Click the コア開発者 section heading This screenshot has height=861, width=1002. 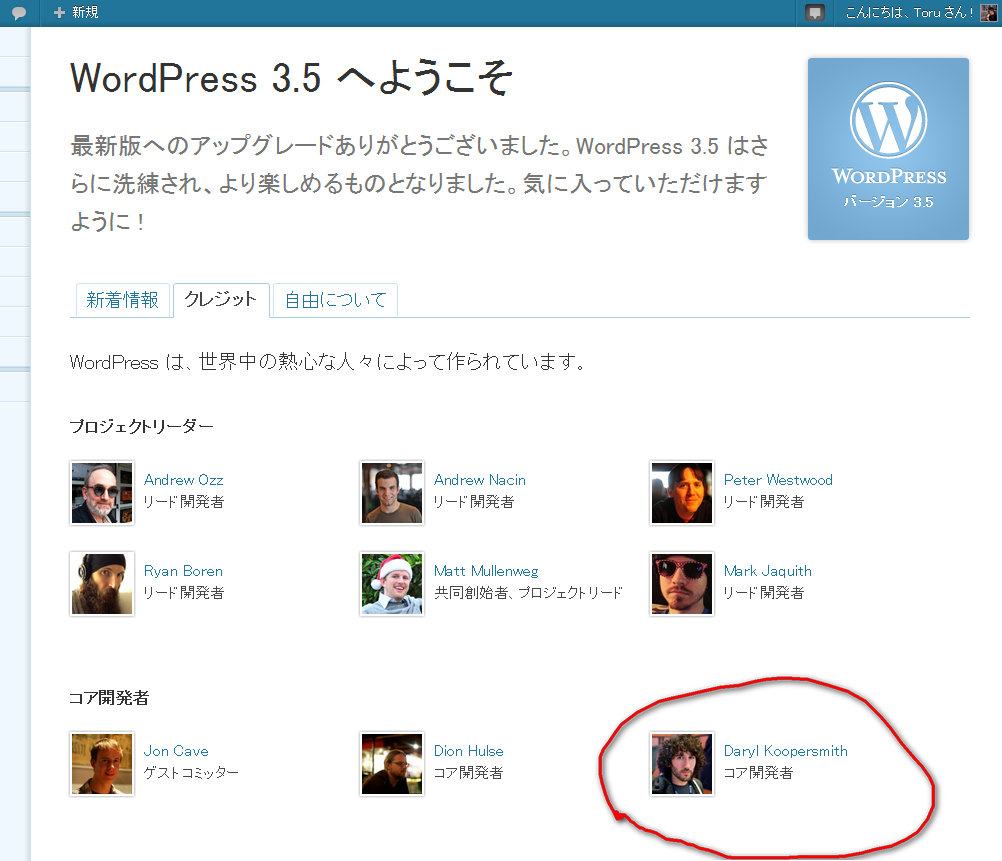click(x=109, y=697)
